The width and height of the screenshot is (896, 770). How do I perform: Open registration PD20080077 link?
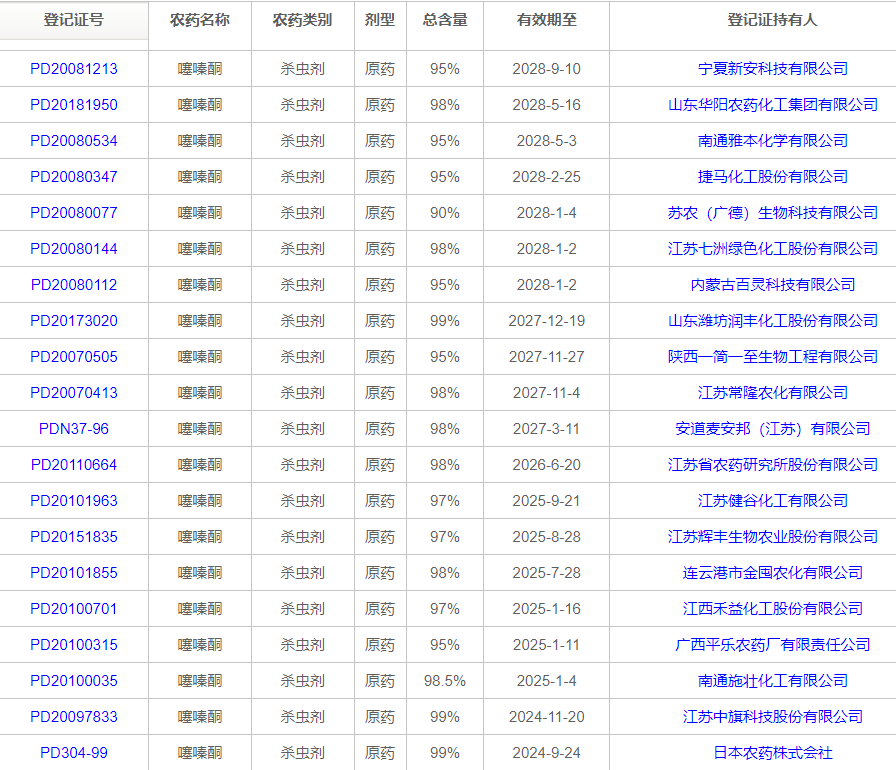[x=74, y=213]
